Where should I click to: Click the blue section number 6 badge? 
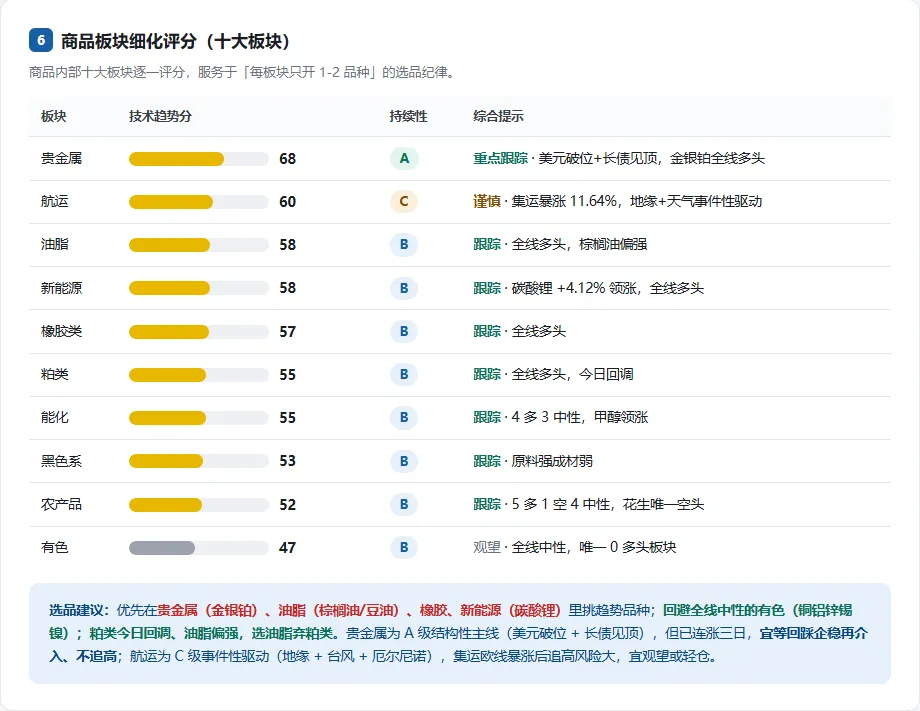(41, 40)
